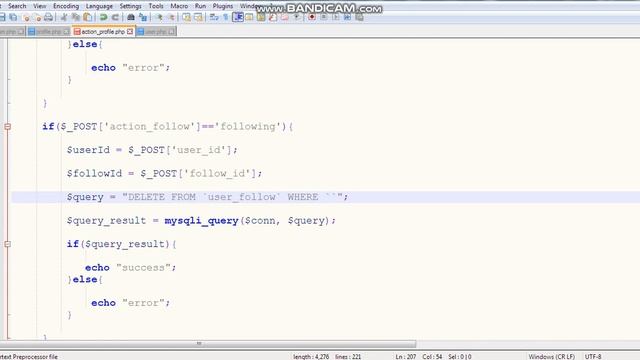Viewport: 640px width, 360px height.
Task: Toggle Show All Characters pilcrow icon
Action: point(225,17)
